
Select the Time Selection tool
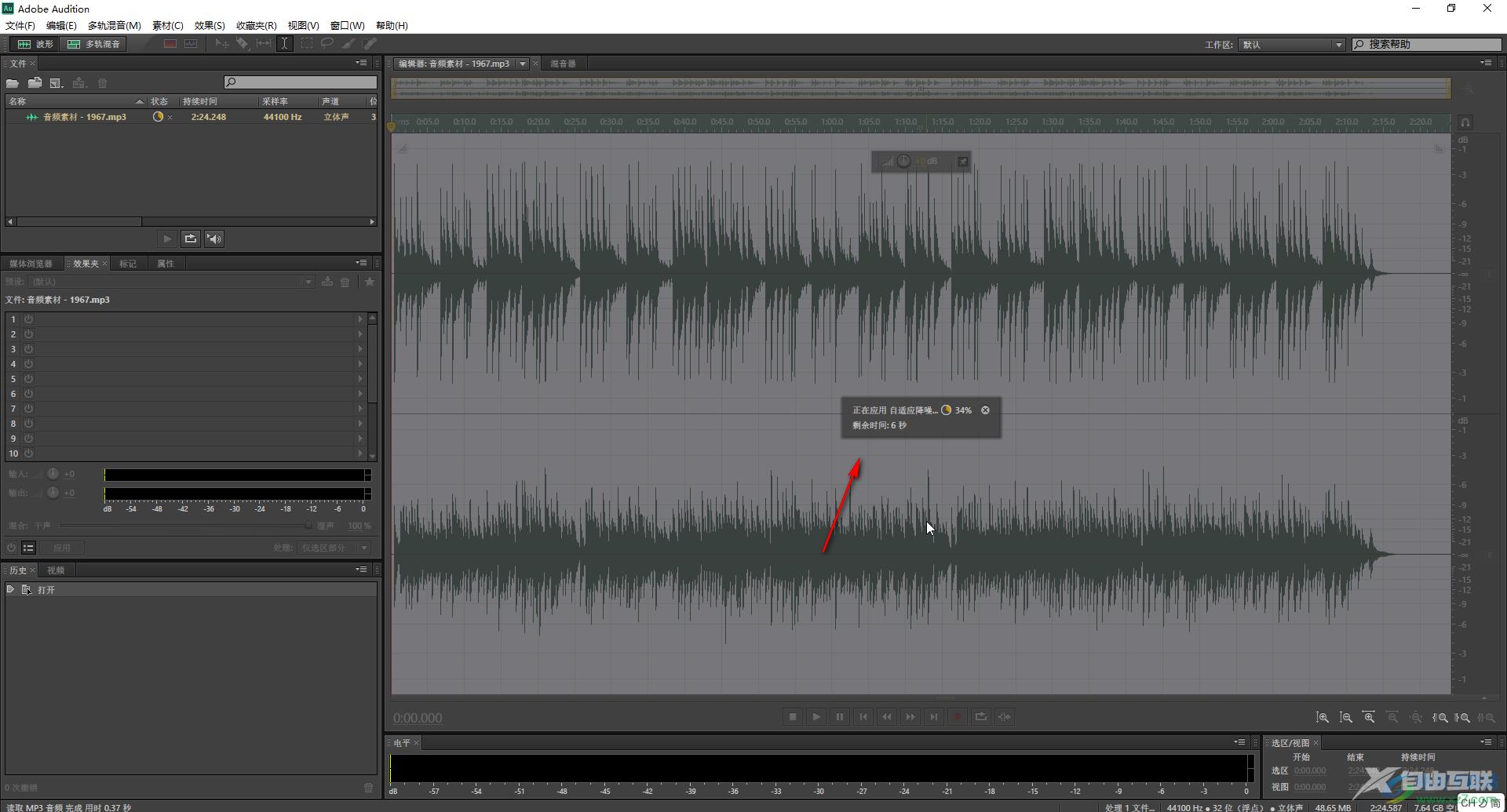click(x=285, y=44)
